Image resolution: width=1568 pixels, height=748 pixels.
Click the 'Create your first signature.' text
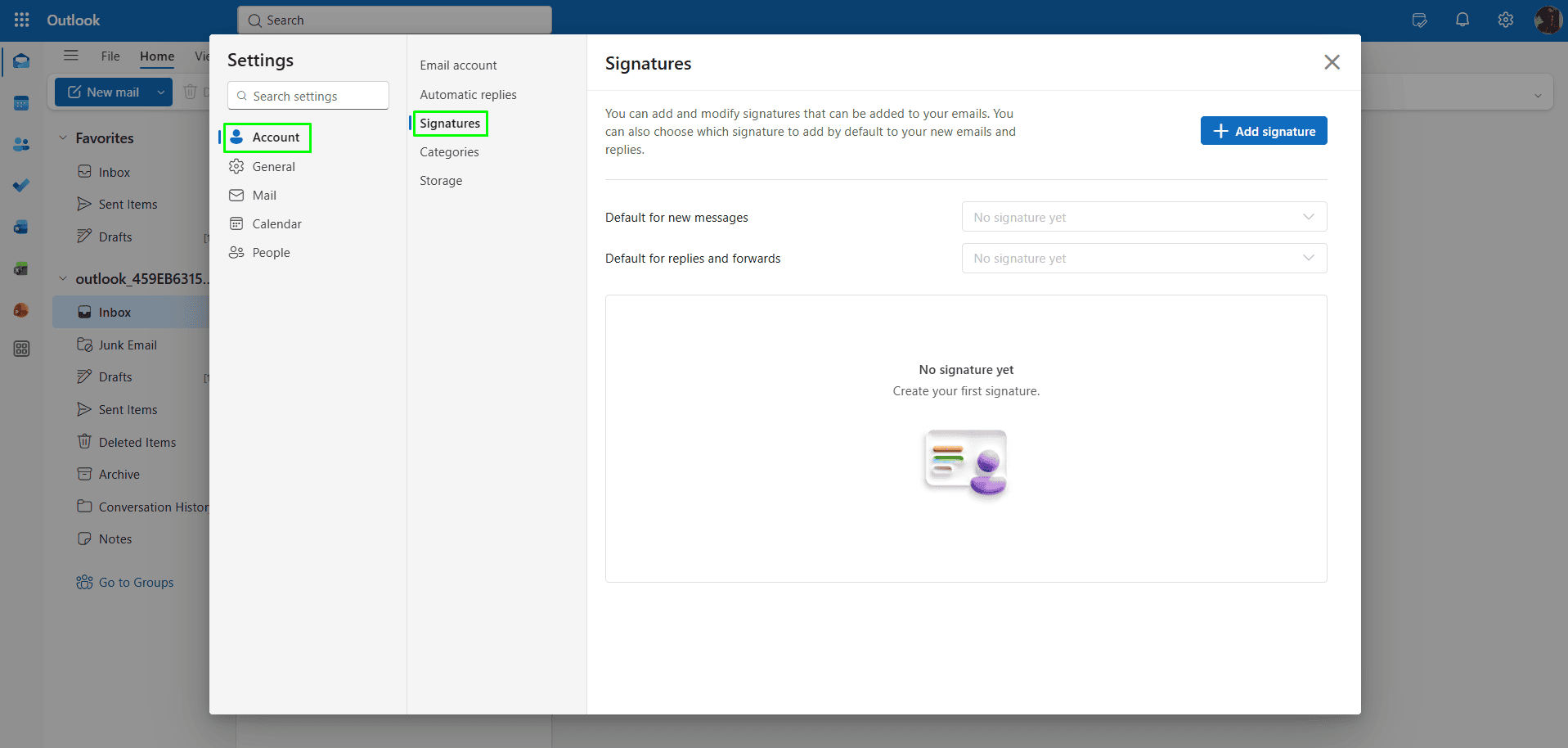point(966,391)
